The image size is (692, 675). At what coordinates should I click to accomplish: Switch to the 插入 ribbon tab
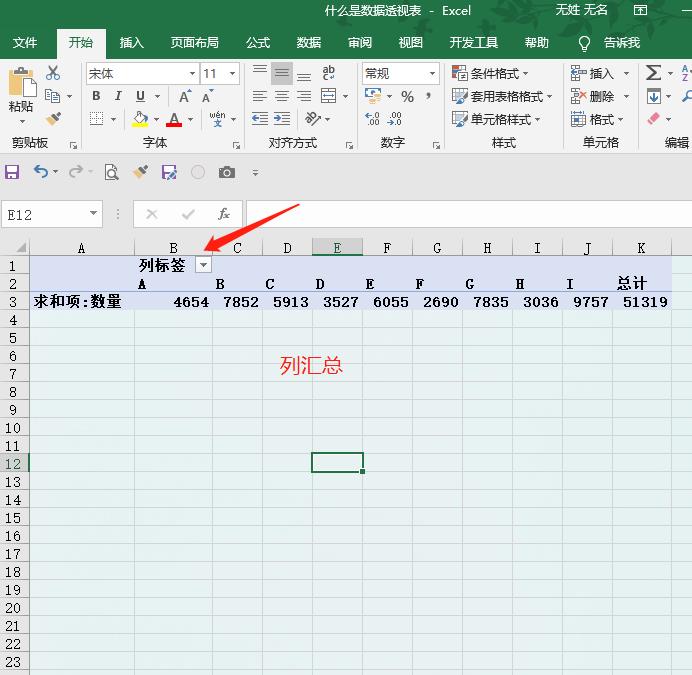click(132, 42)
